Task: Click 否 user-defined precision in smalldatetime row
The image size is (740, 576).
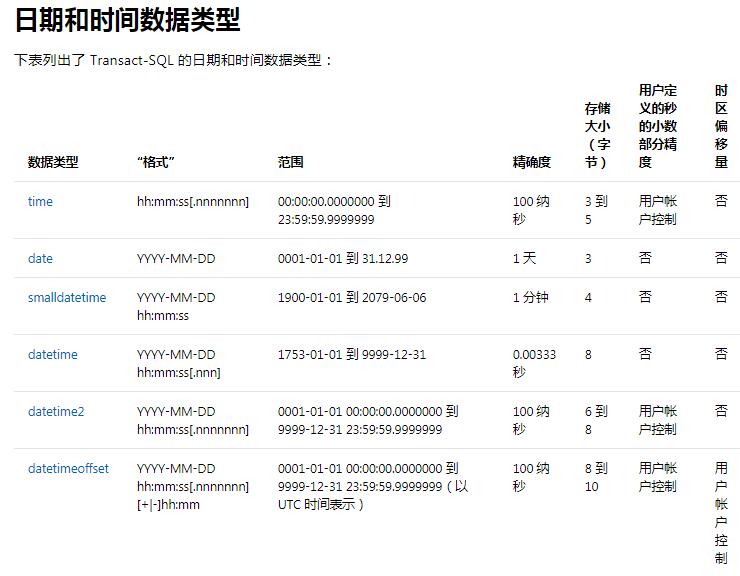Action: coord(645,297)
